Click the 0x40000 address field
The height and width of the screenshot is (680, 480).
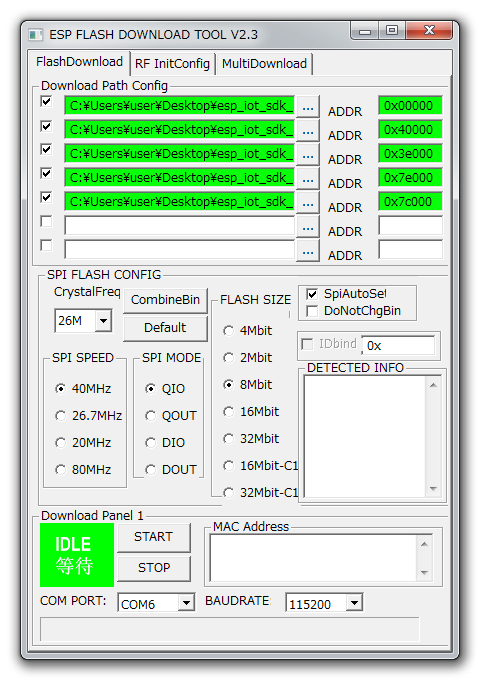(410, 130)
